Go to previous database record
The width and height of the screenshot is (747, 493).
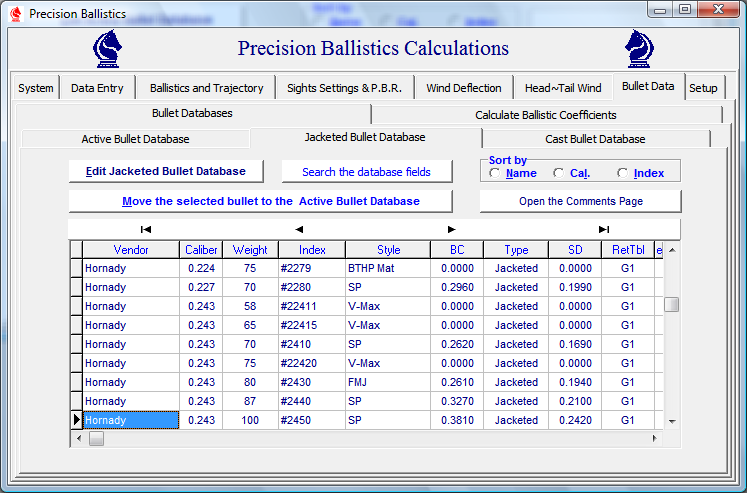coord(298,229)
